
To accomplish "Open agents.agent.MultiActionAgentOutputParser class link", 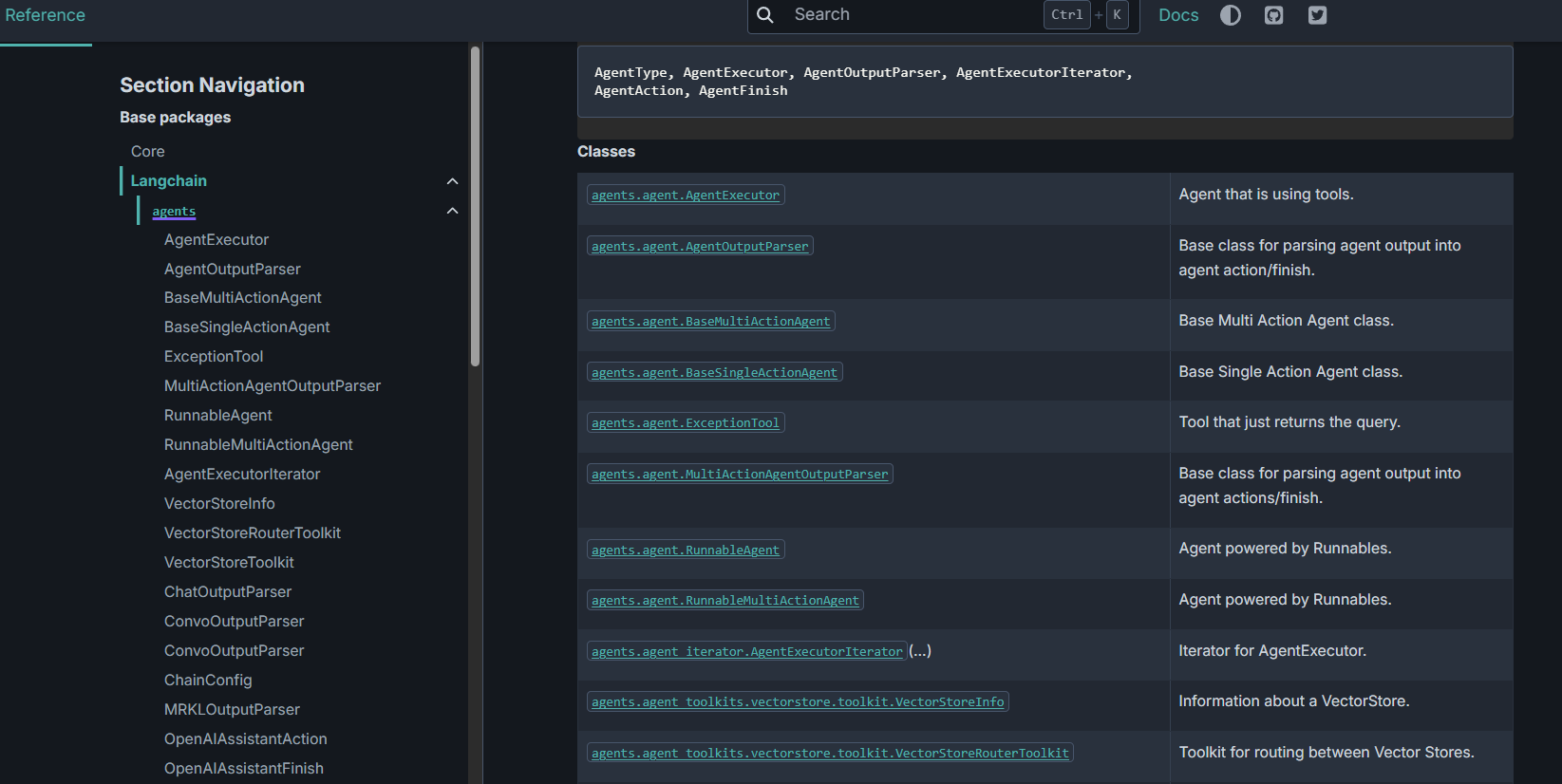I will [x=740, y=475].
